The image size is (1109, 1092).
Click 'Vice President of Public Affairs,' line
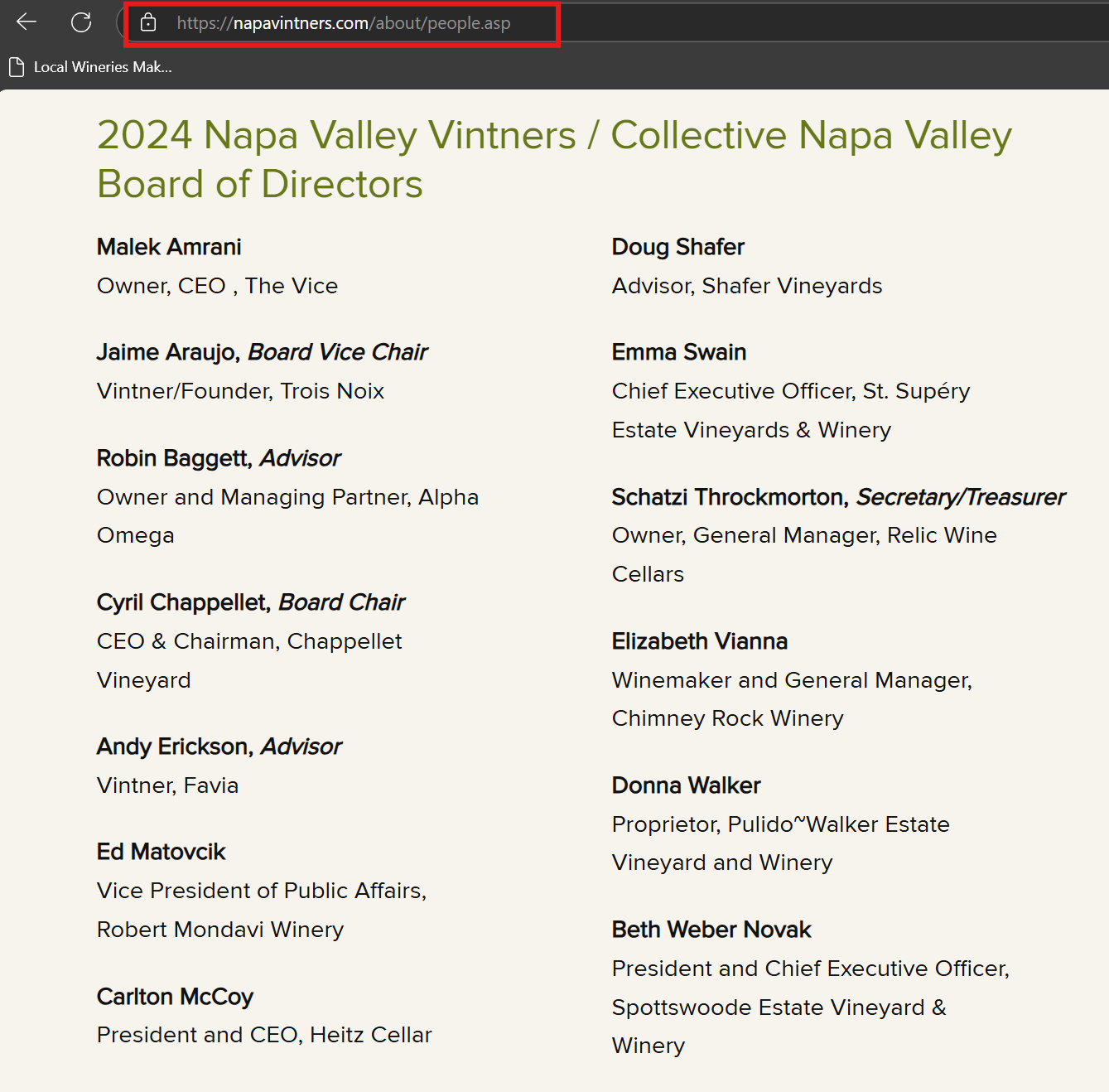[262, 891]
